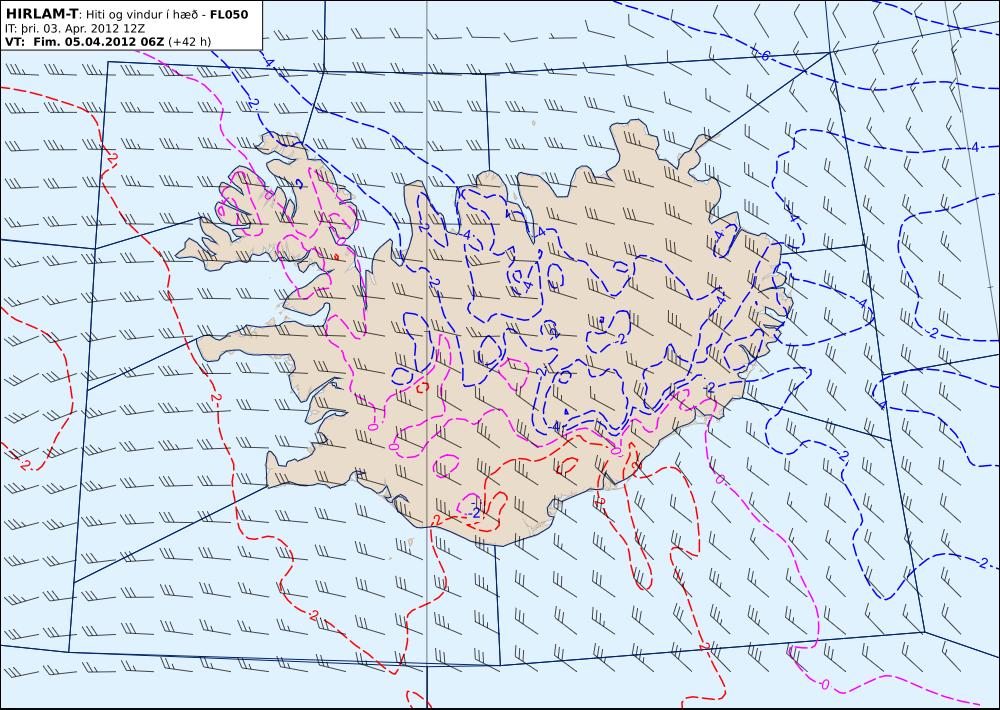Click the "Fim. 05.04.2012 06Z" valid time
This screenshot has height=710, width=1000.
[98, 41]
